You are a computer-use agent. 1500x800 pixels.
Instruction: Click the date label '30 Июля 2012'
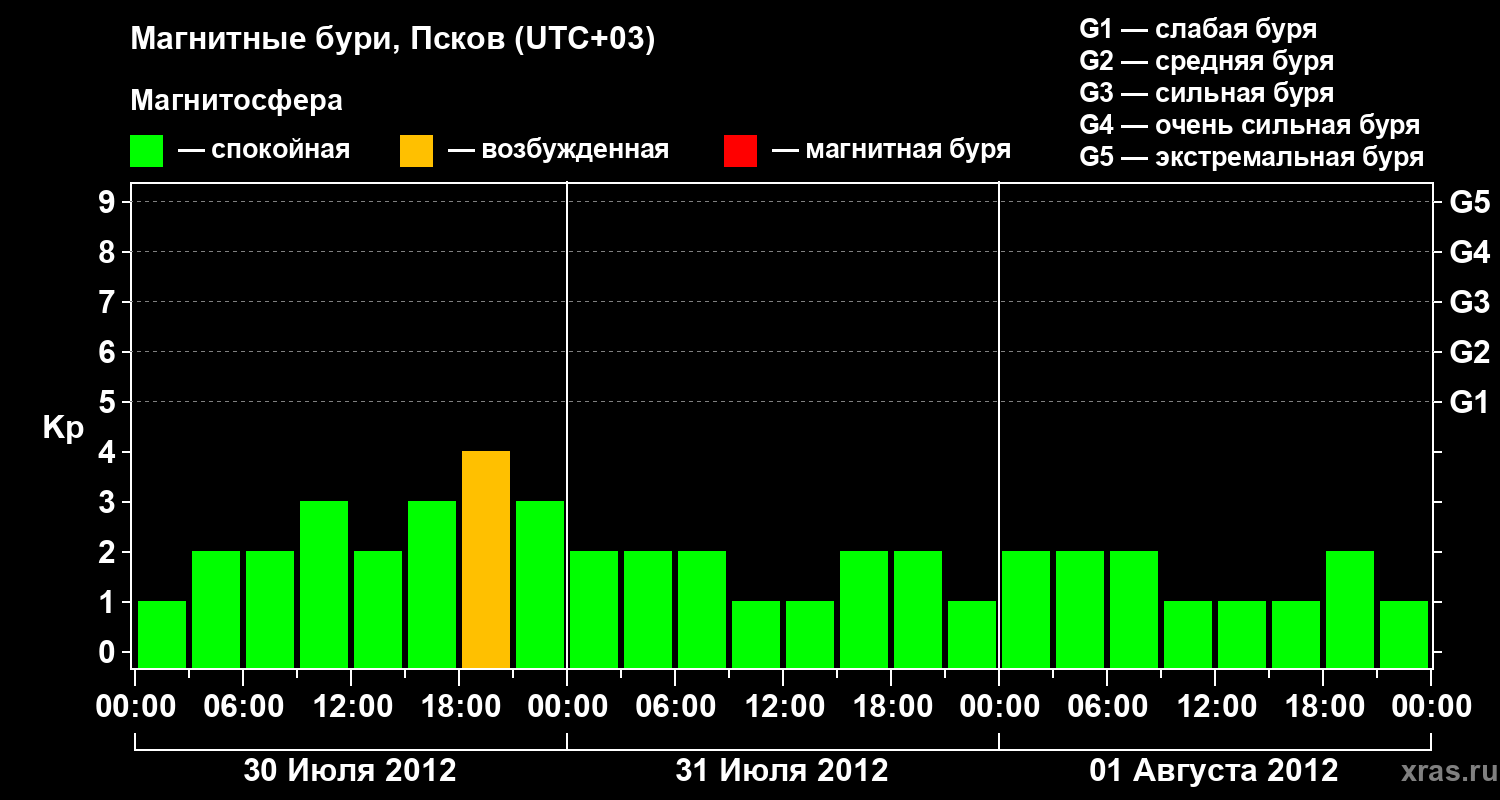[x=351, y=770]
